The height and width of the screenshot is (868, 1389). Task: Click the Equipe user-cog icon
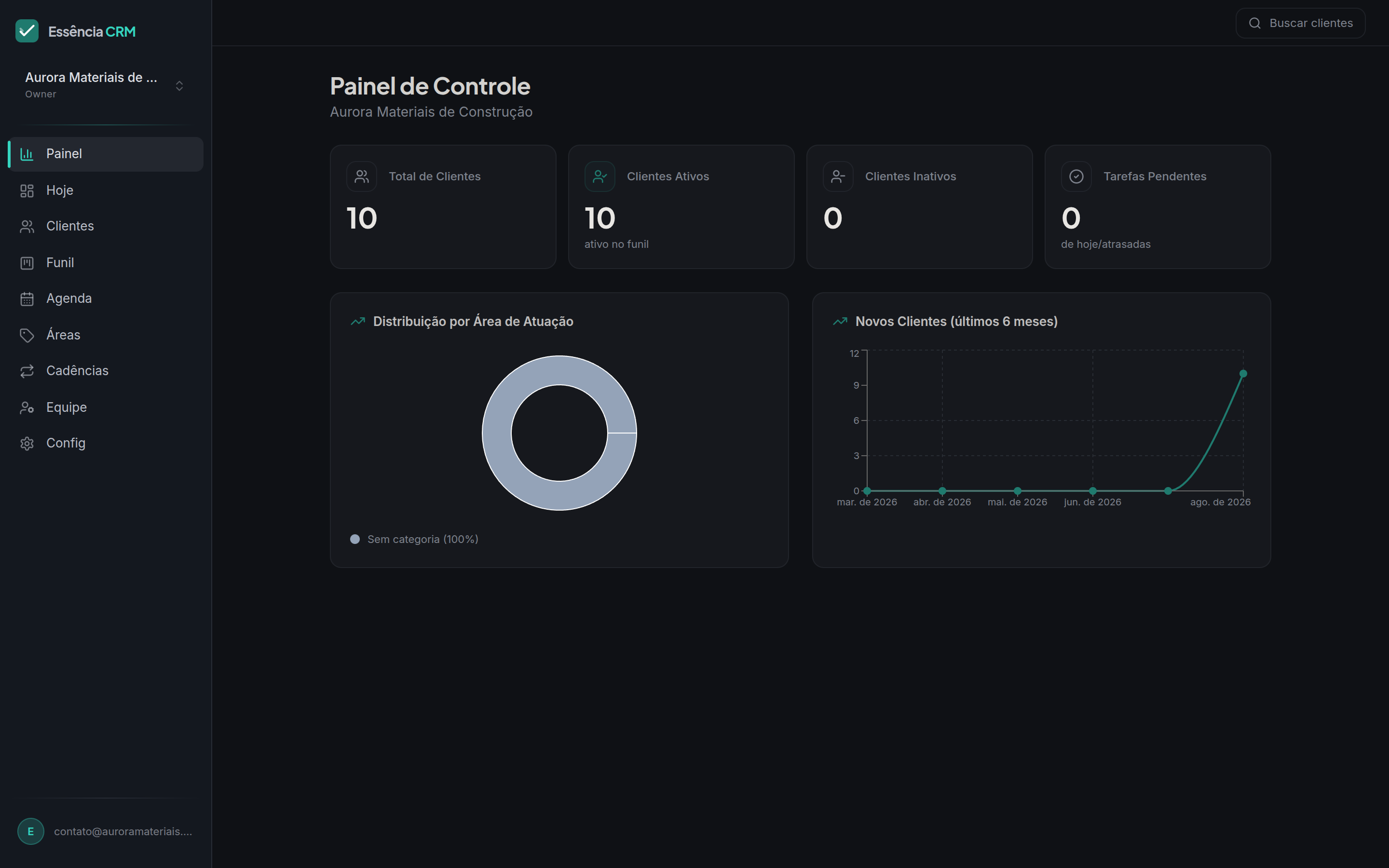[x=27, y=407]
